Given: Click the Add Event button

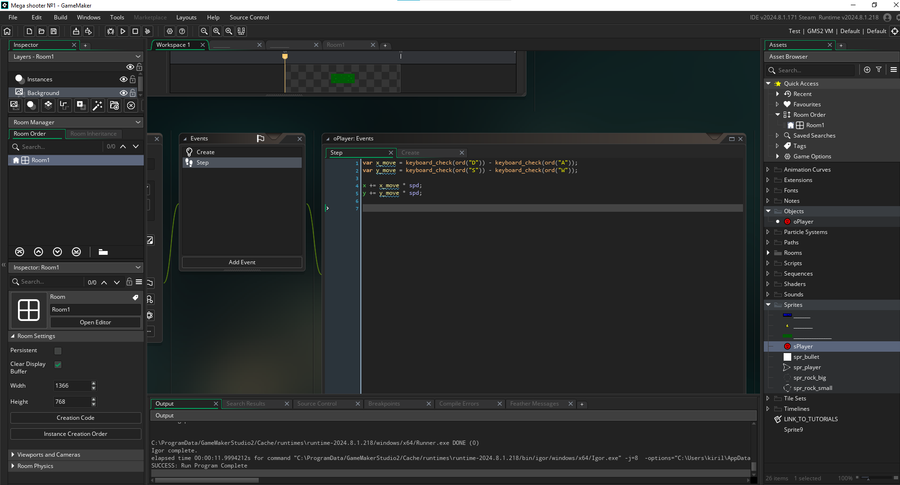Looking at the screenshot, I should pyautogui.click(x=242, y=262).
